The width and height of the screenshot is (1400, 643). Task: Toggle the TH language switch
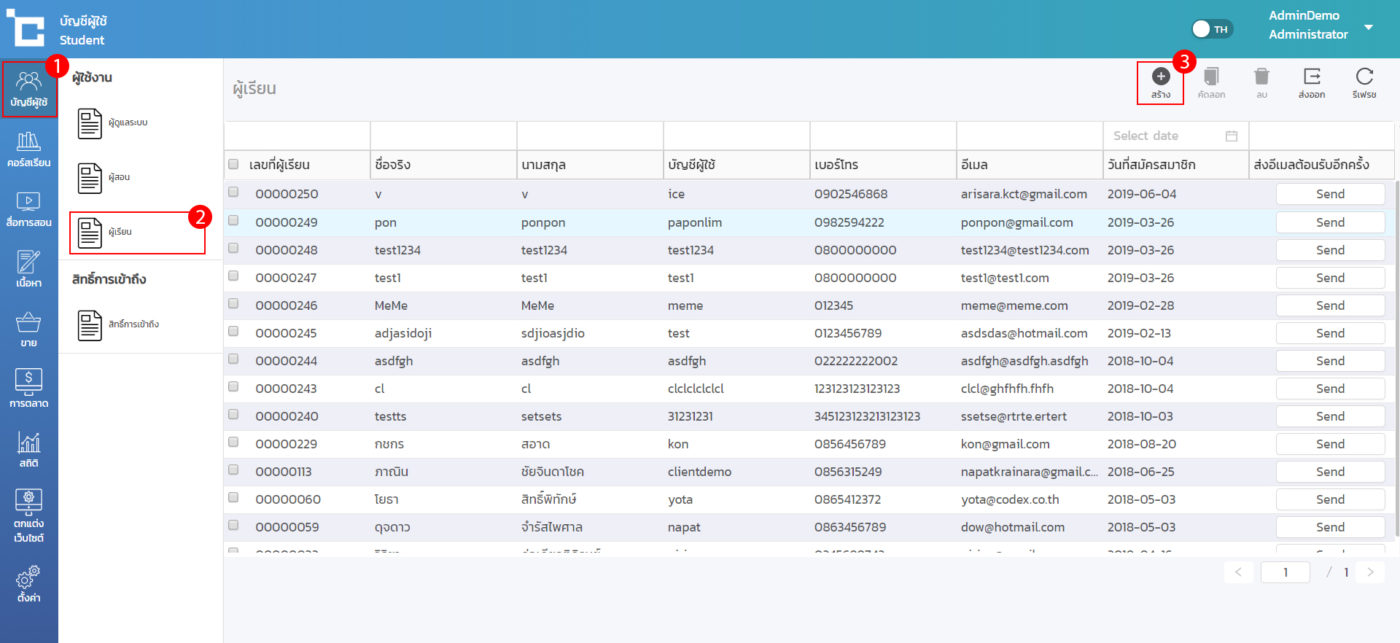(1212, 29)
